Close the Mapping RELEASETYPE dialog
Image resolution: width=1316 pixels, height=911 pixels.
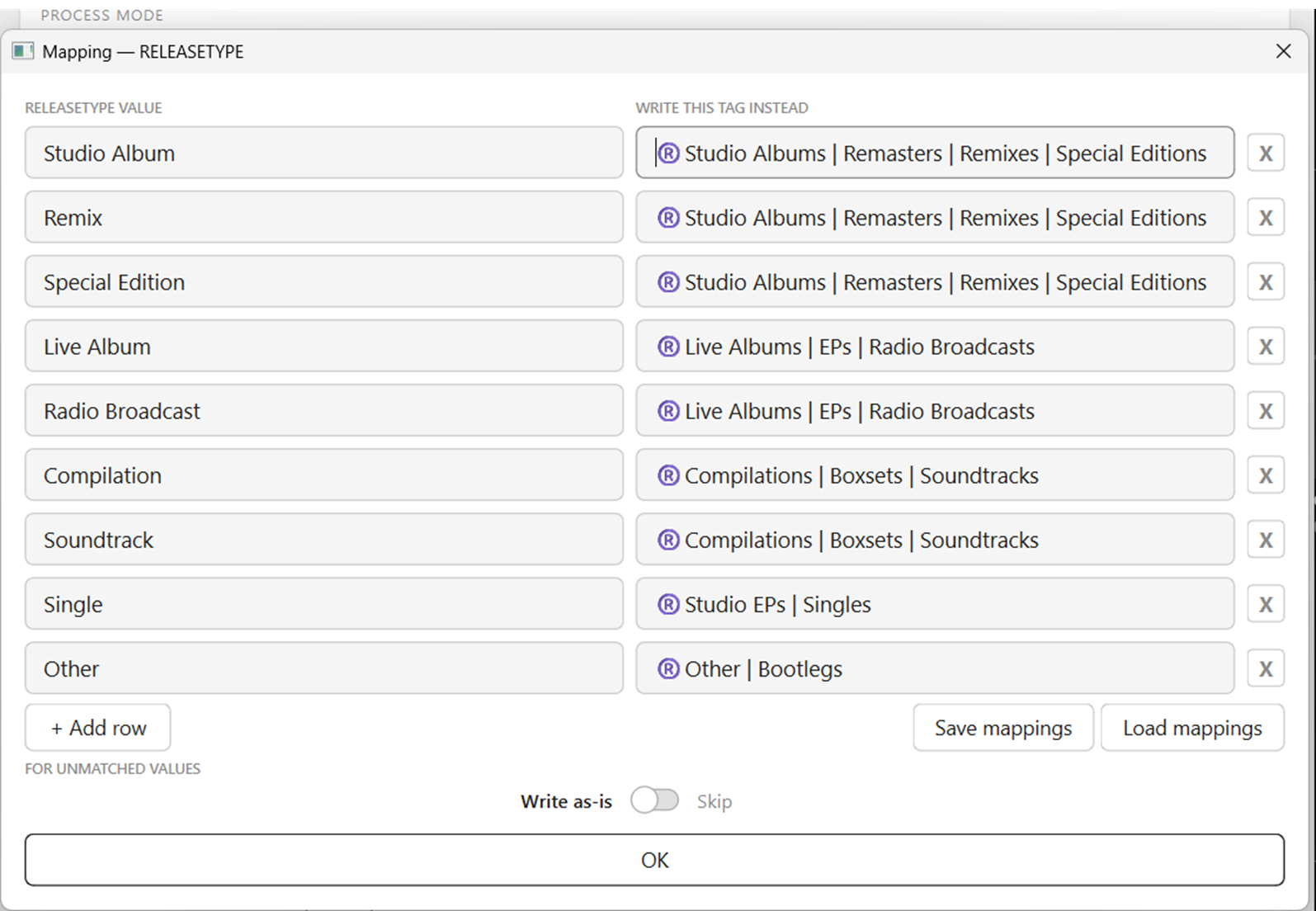1283,51
